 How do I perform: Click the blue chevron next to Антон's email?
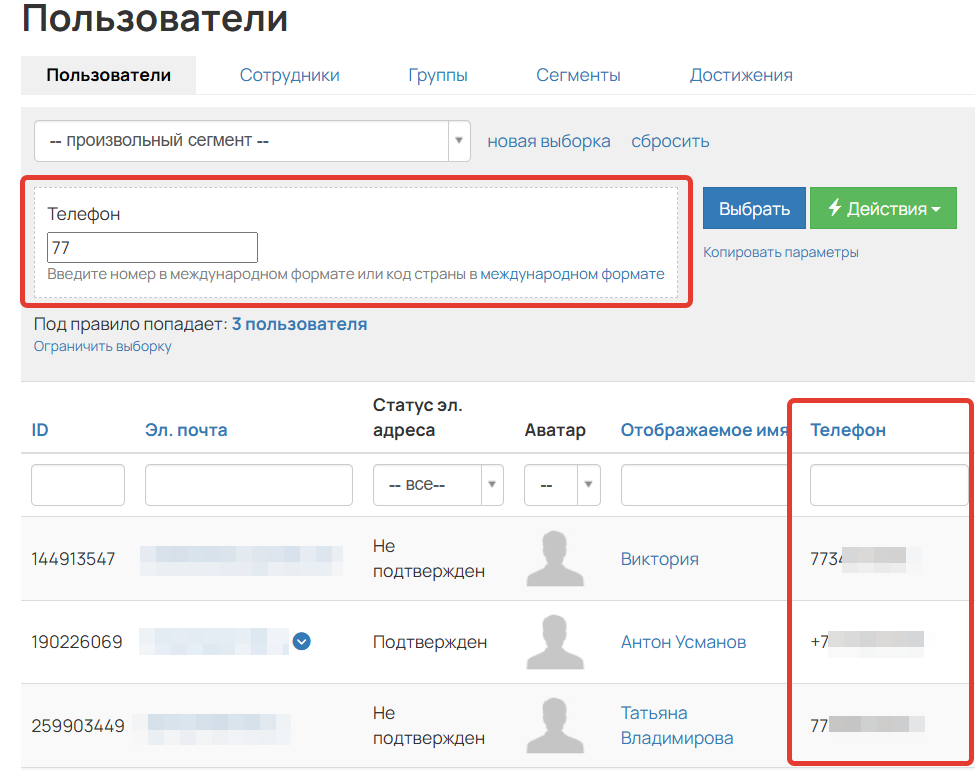[302, 642]
